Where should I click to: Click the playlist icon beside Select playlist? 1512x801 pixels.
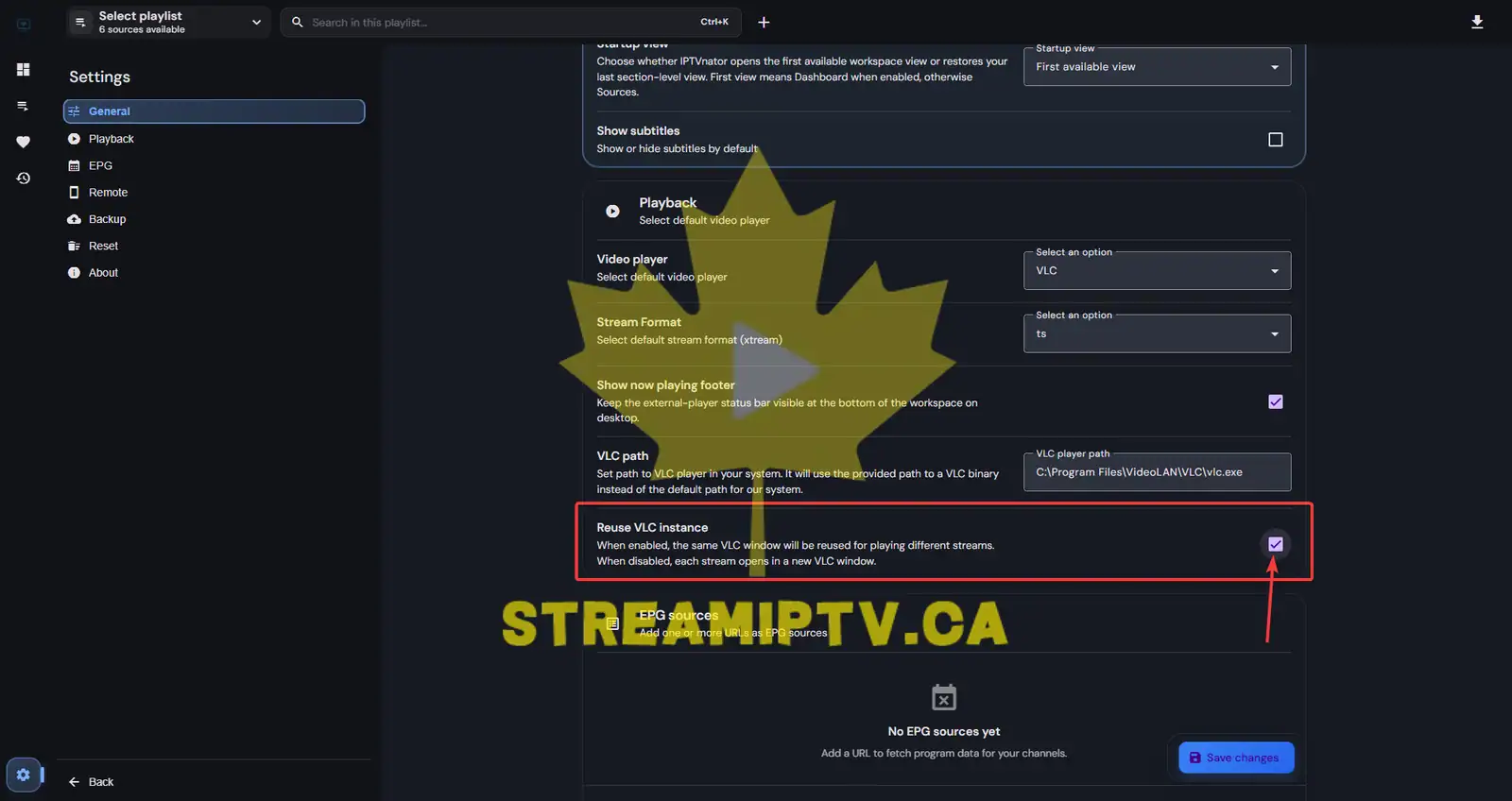click(x=80, y=22)
